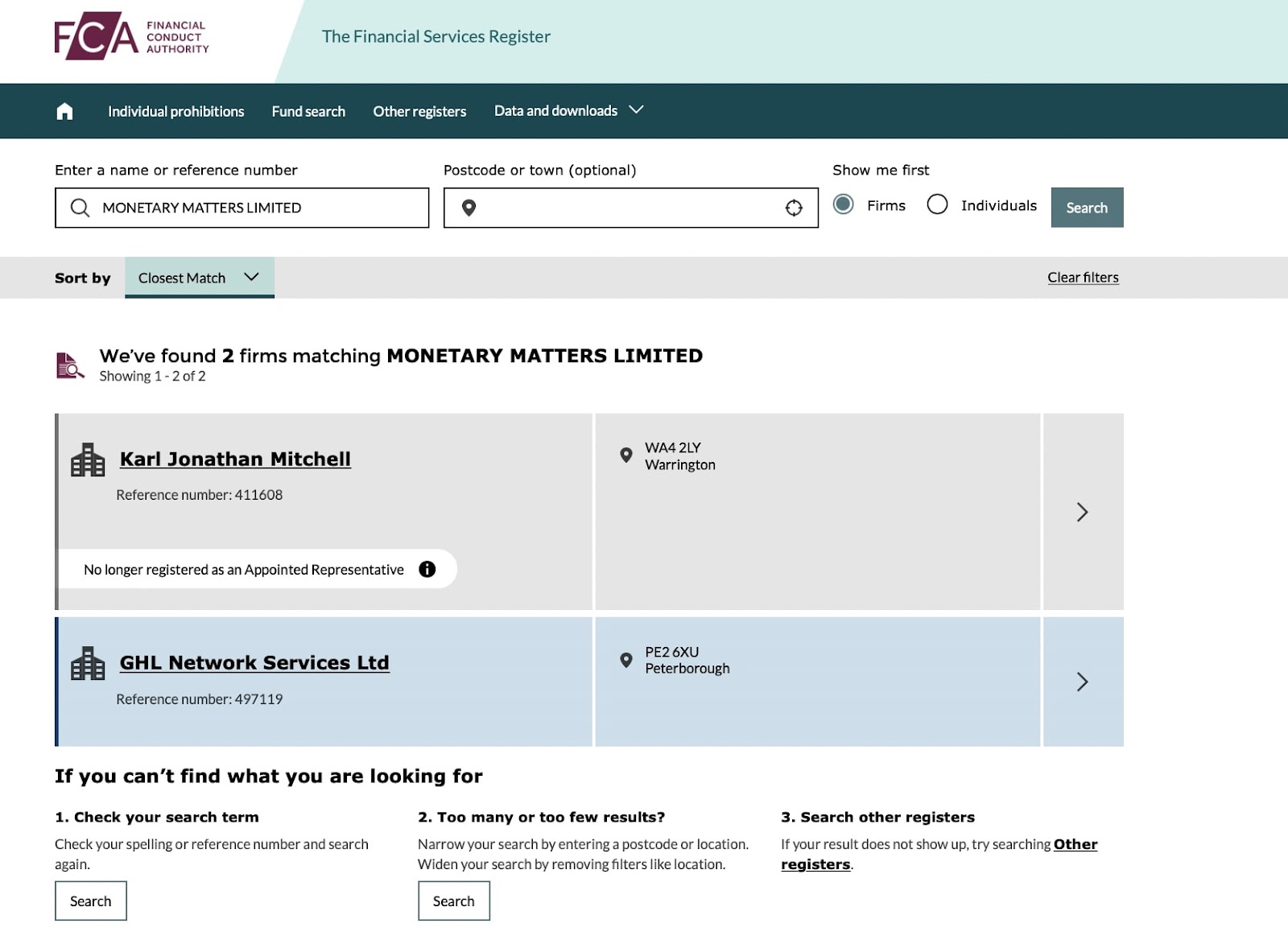Image resolution: width=1288 pixels, height=944 pixels.
Task: Click No longer registered as an Appointed Representative label
Action: (x=244, y=570)
